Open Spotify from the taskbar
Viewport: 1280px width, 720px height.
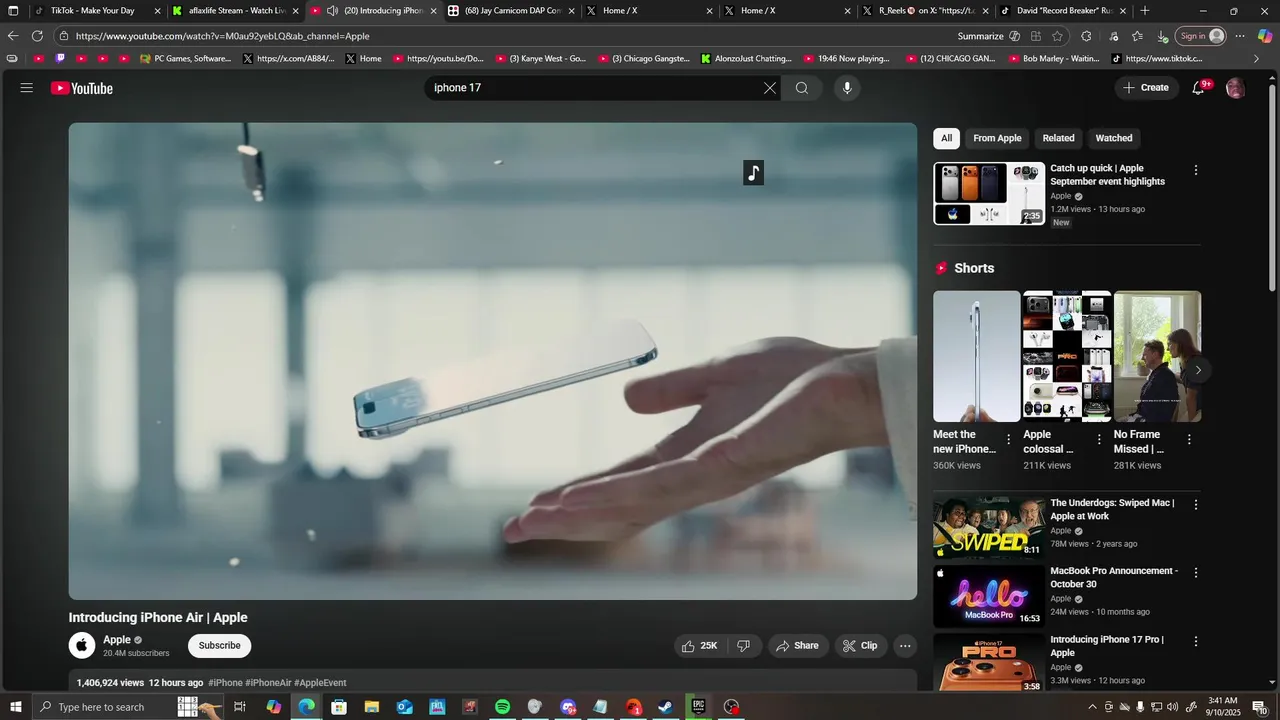coord(503,707)
